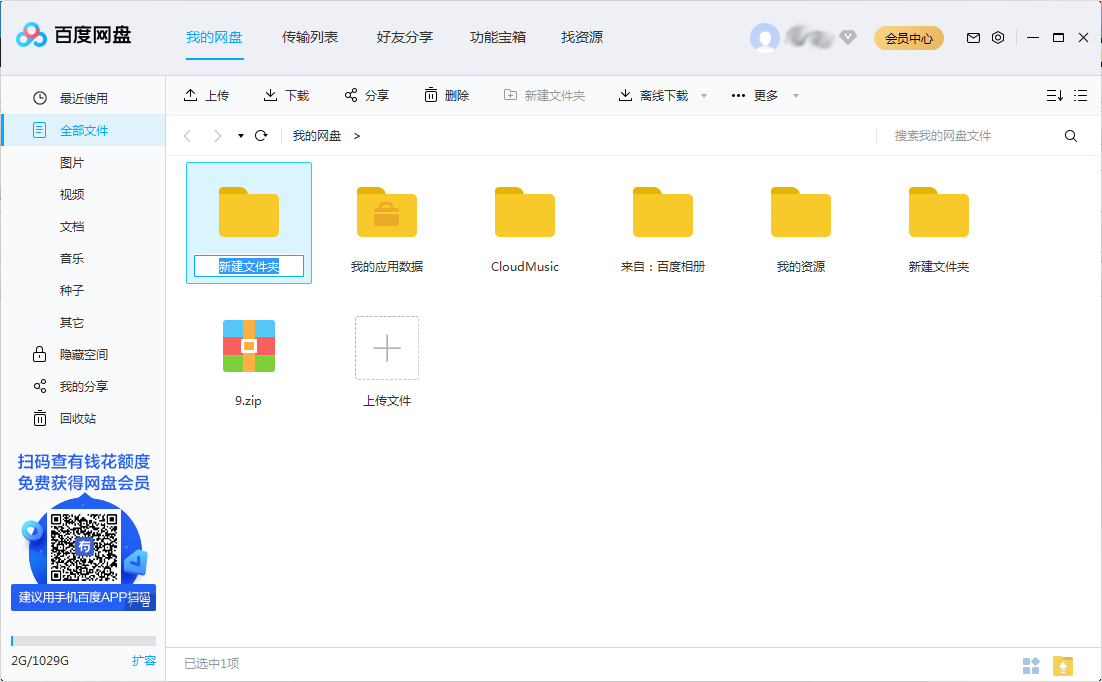1102x682 pixels.
Task: Select 图片 in the sidebar
Action: [72, 162]
